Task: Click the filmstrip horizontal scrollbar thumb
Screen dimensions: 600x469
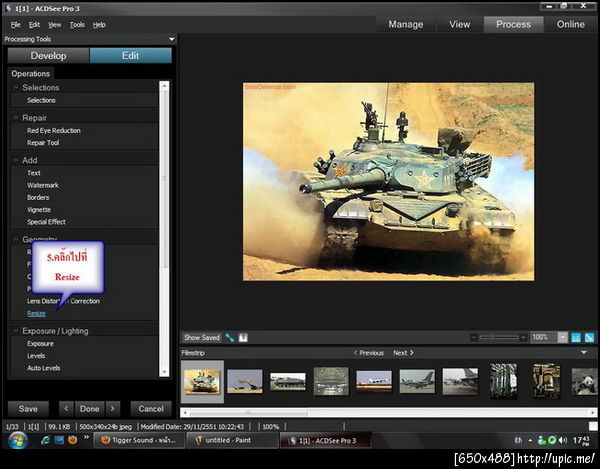Action: click(x=249, y=413)
